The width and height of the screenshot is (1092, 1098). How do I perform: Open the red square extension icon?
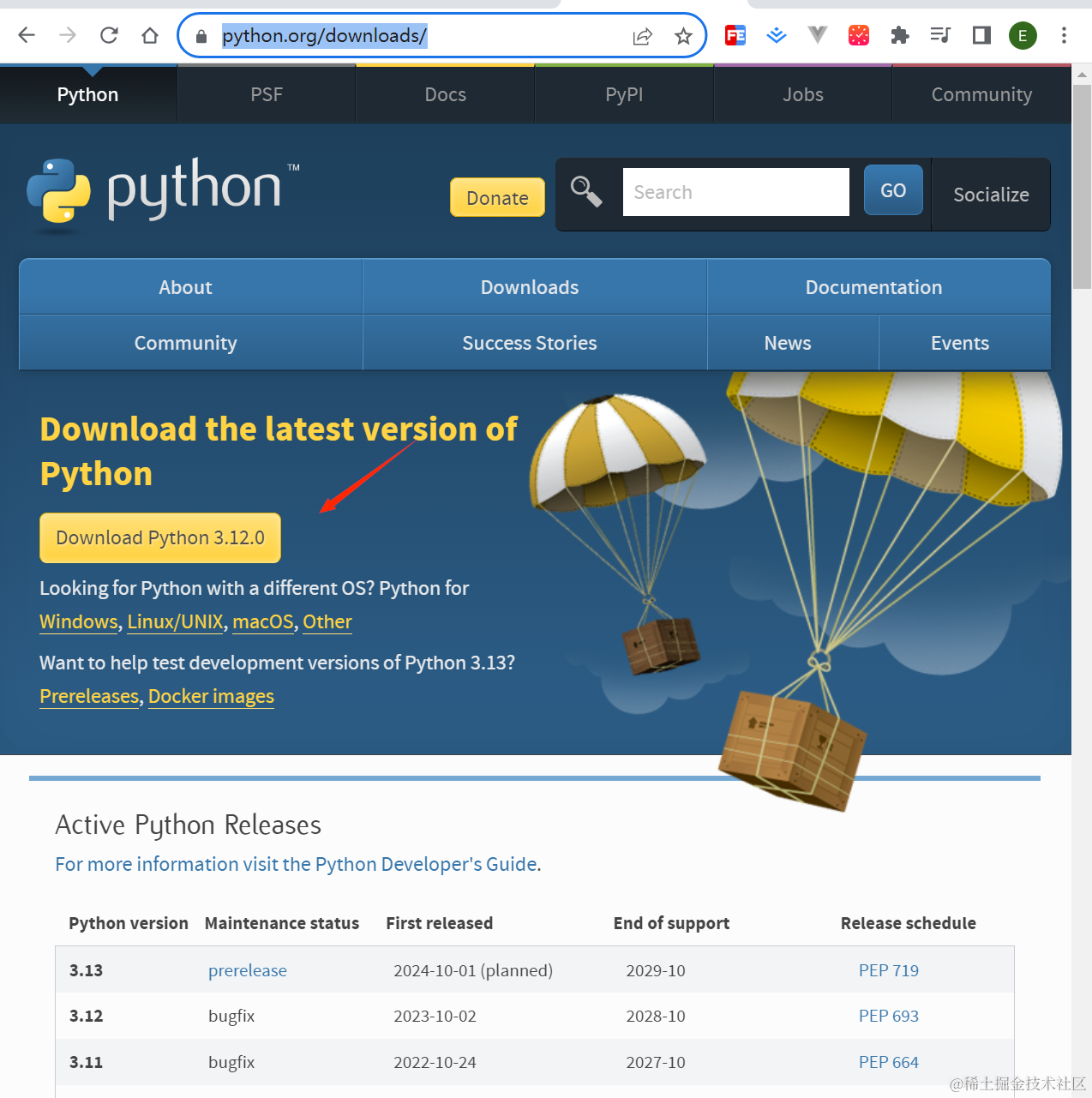(859, 35)
